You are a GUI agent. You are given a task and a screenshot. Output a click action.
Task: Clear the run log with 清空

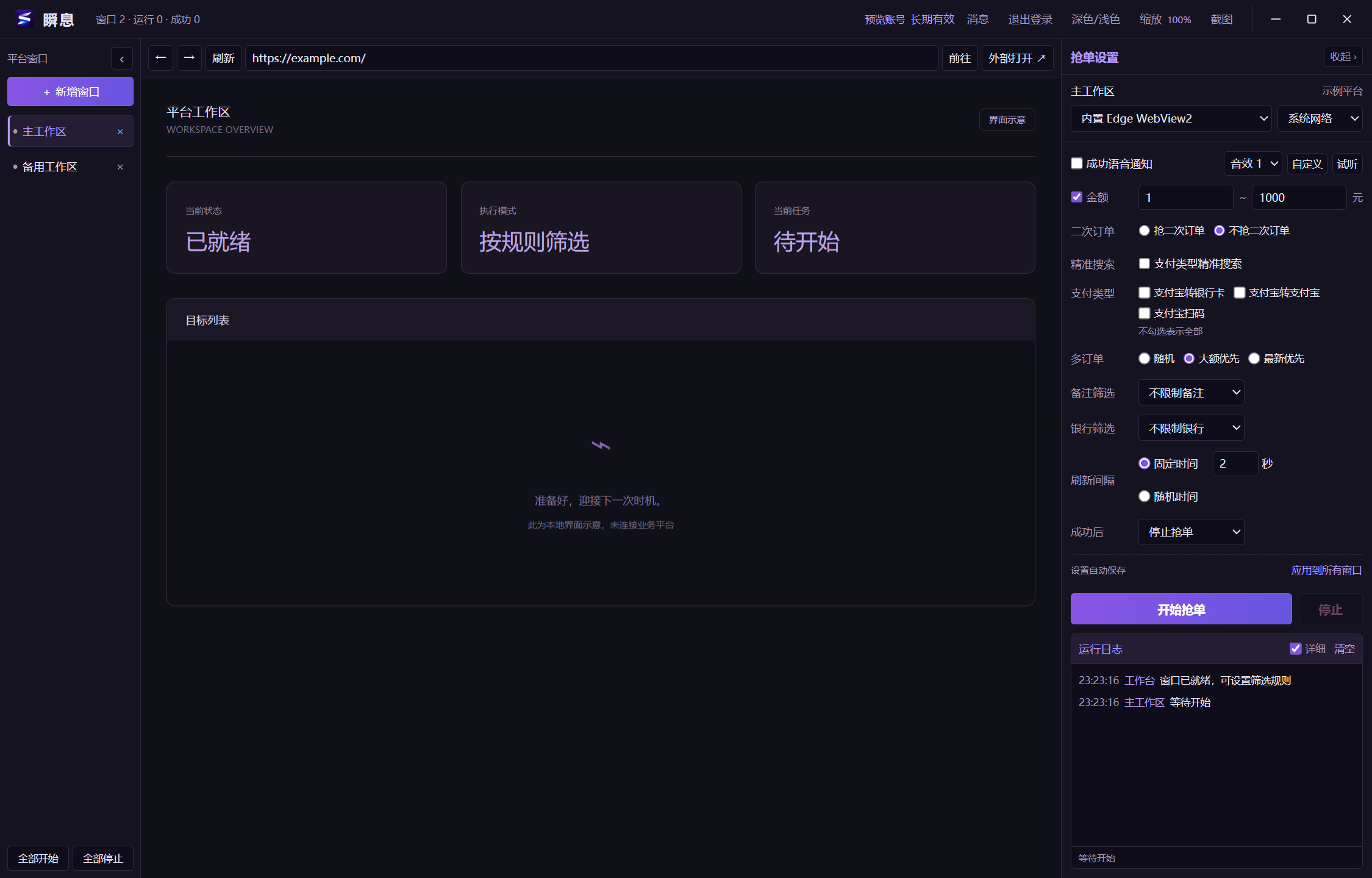tap(1344, 649)
